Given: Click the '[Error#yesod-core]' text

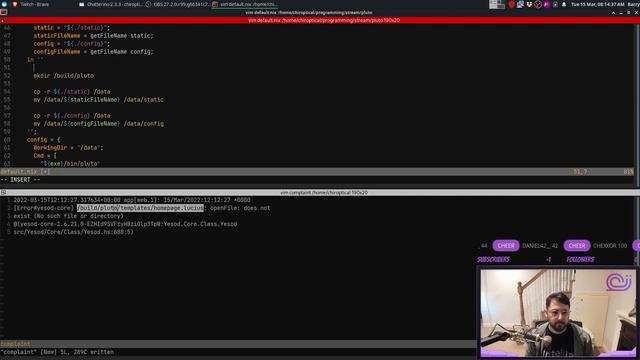Looking at the screenshot, I should click(44, 208).
